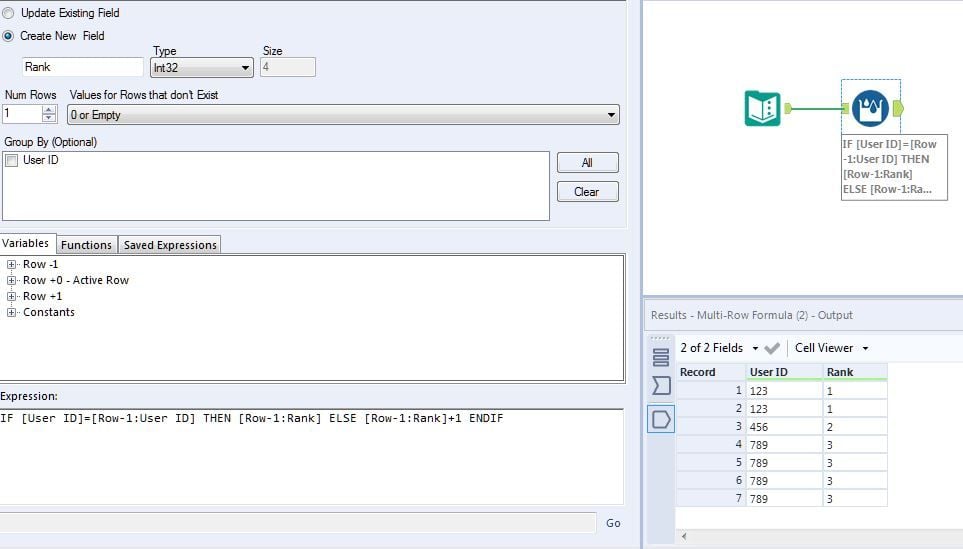
Task: Open Values for Rows that don't Exist dropdown
Action: tap(343, 115)
